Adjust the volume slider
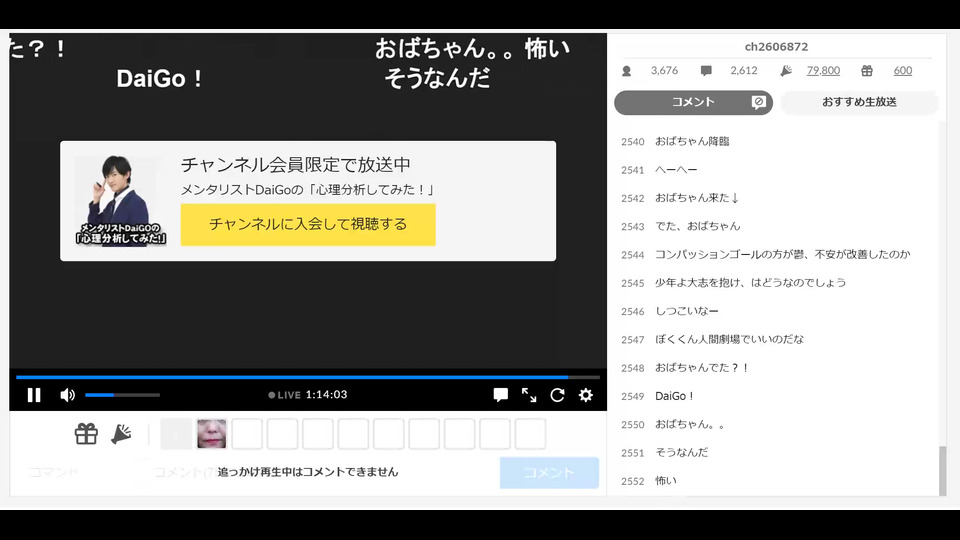The image size is (960, 540). tap(122, 395)
